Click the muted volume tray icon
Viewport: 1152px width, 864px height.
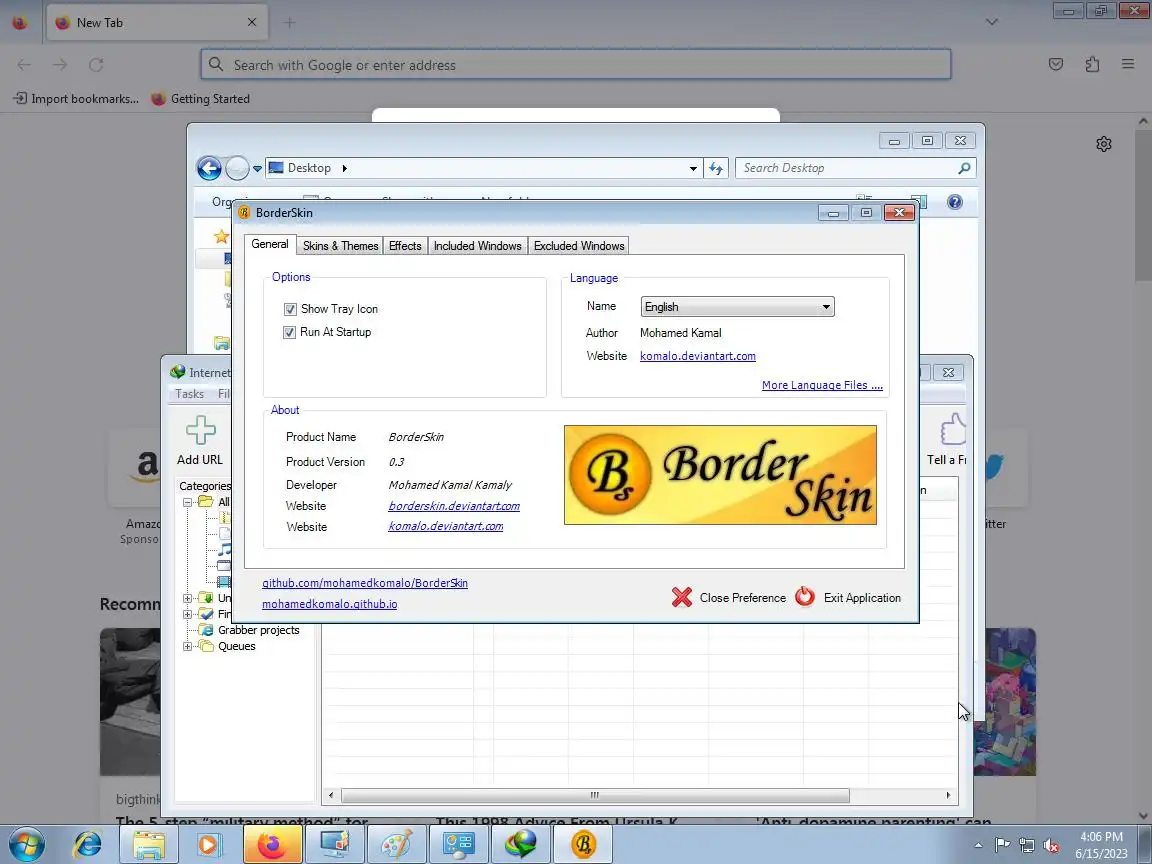pyautogui.click(x=1051, y=846)
